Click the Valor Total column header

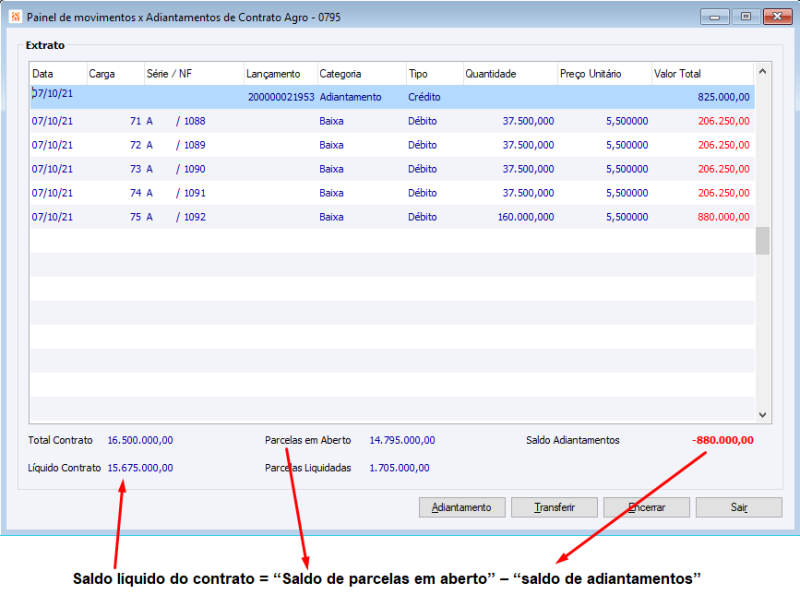click(x=703, y=73)
